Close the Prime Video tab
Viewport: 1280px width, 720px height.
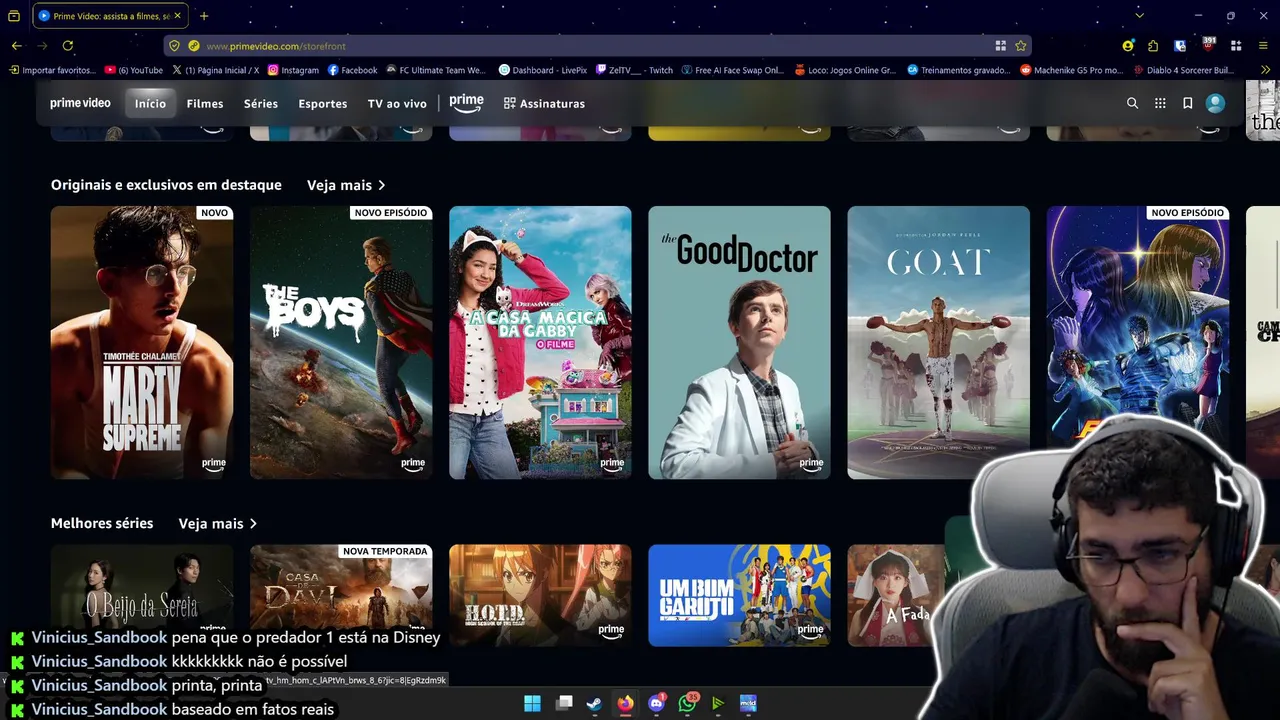[177, 16]
